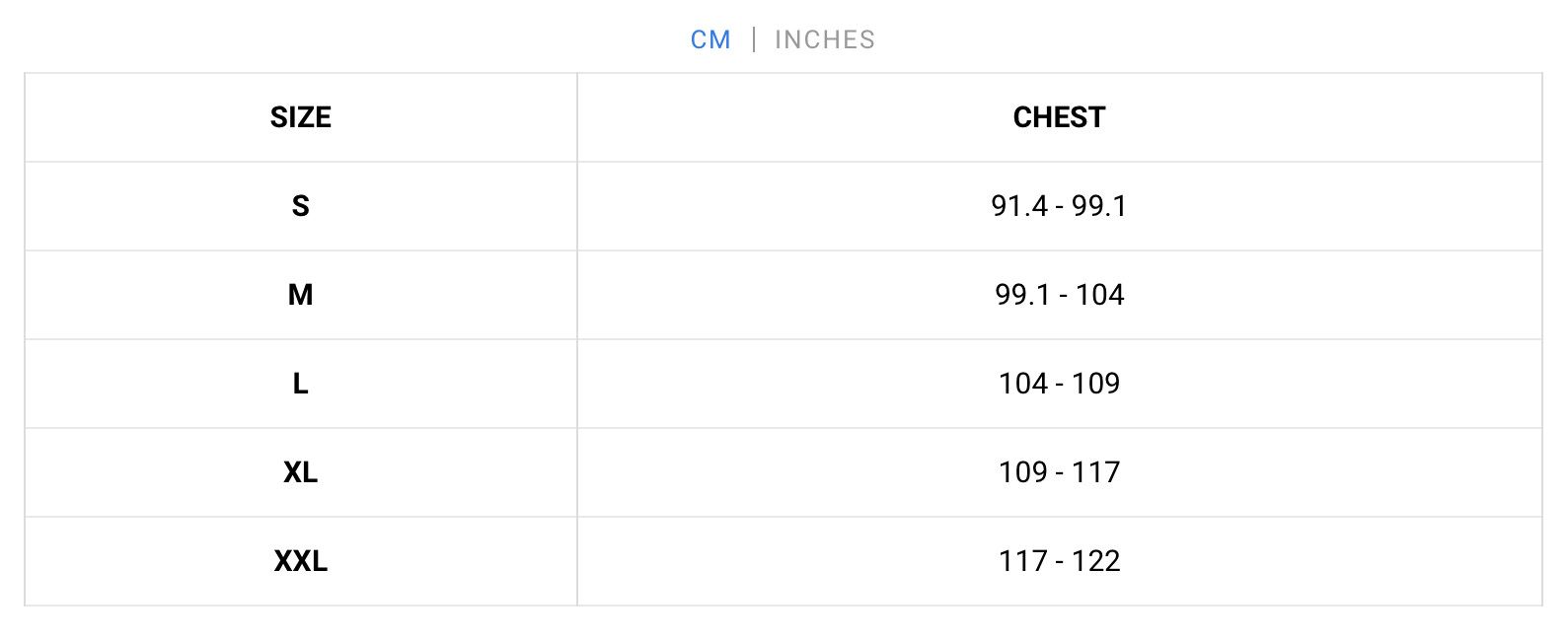Click 104 upper bound in M row
Image resolution: width=1568 pixels, height=641 pixels.
coord(1100,295)
